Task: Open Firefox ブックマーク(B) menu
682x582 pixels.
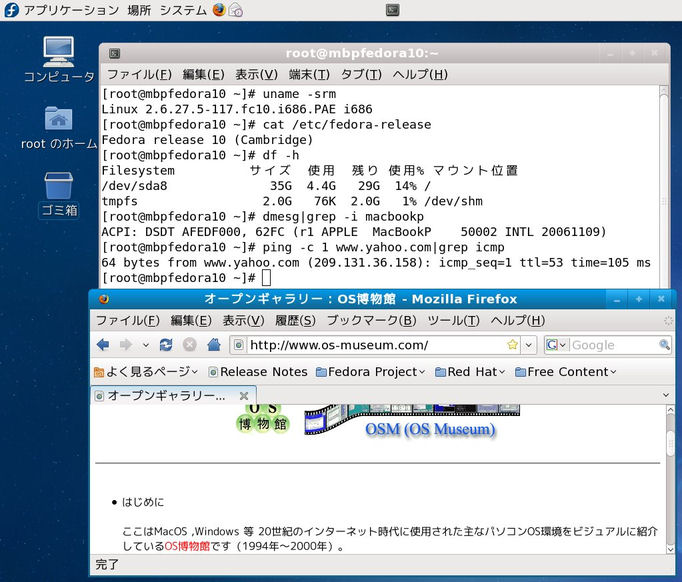Action: pos(371,321)
